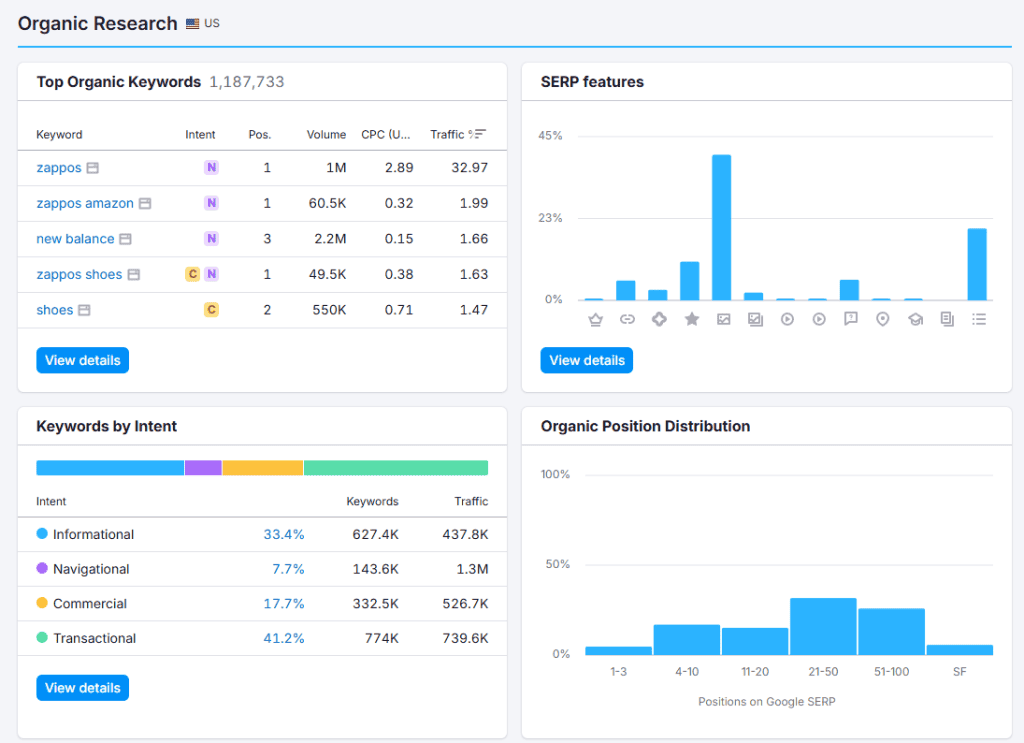Open SERP snapshot icon next to shoes

[84, 310]
